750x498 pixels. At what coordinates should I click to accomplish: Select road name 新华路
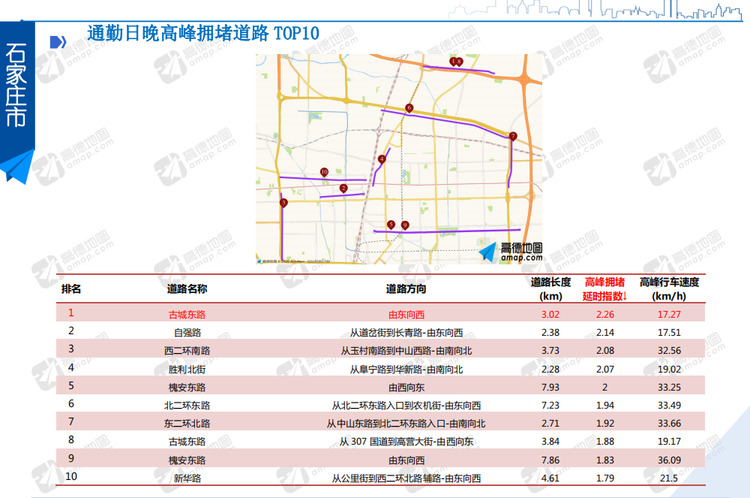point(187,478)
